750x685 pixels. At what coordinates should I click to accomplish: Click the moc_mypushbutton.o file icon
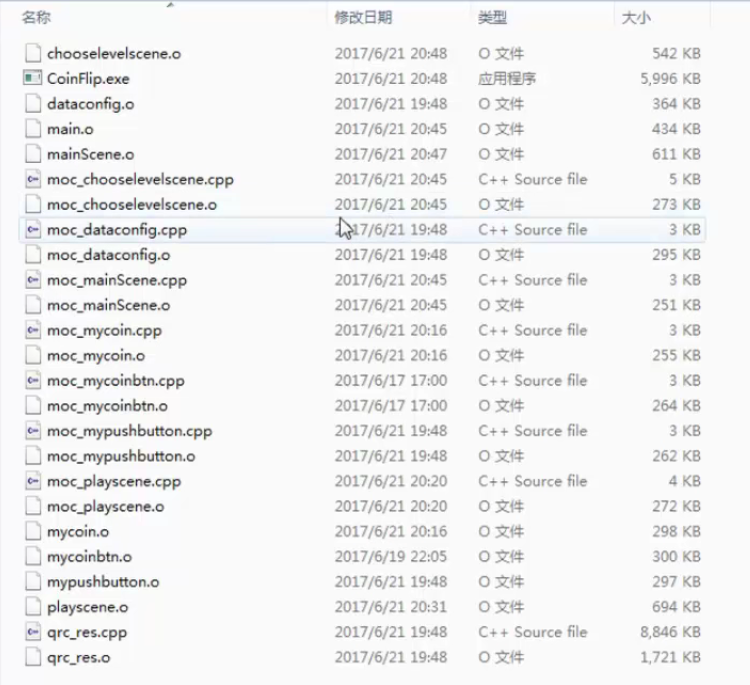(x=33, y=456)
